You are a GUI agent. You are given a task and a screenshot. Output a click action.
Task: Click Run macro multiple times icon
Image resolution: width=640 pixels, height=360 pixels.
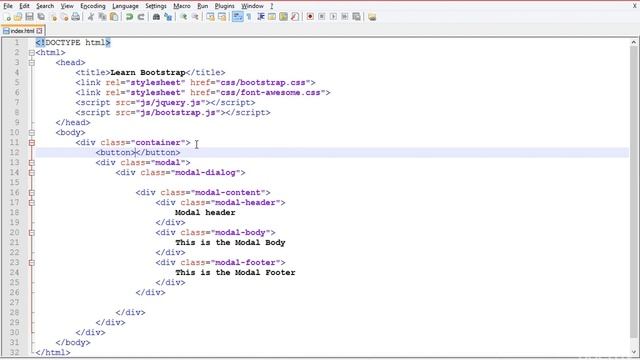click(345, 17)
